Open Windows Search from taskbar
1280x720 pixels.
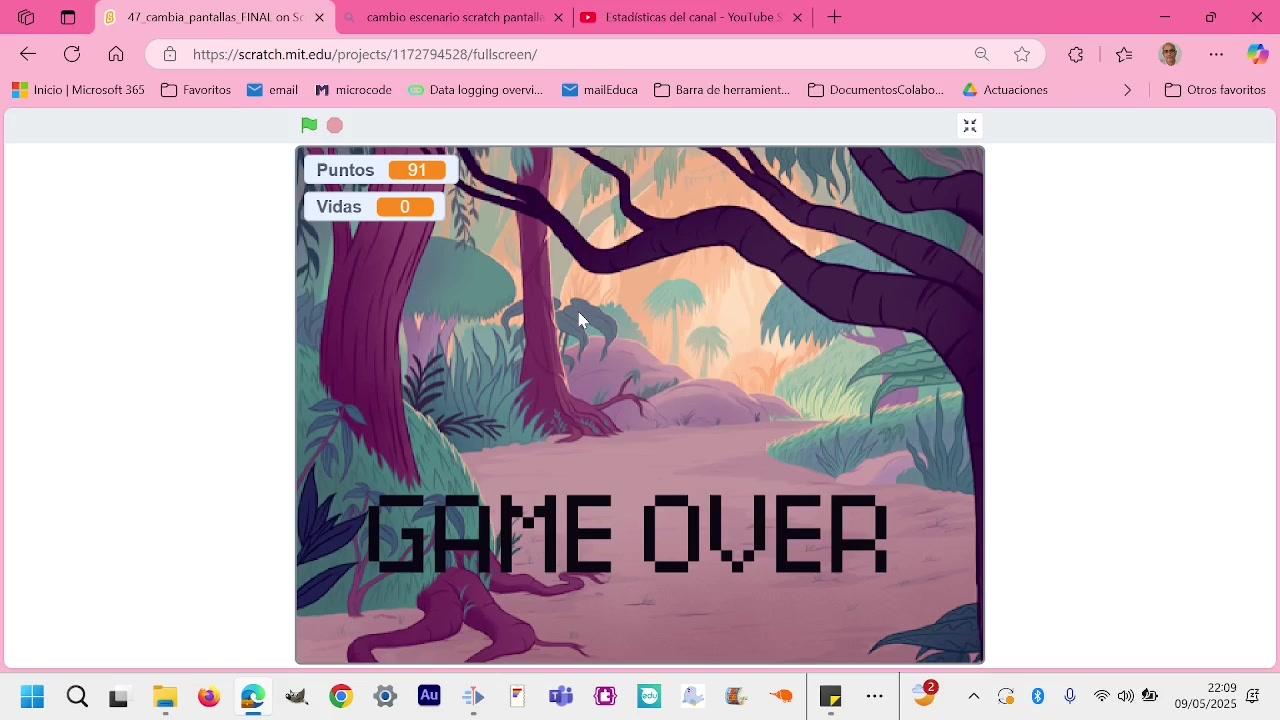pos(77,696)
